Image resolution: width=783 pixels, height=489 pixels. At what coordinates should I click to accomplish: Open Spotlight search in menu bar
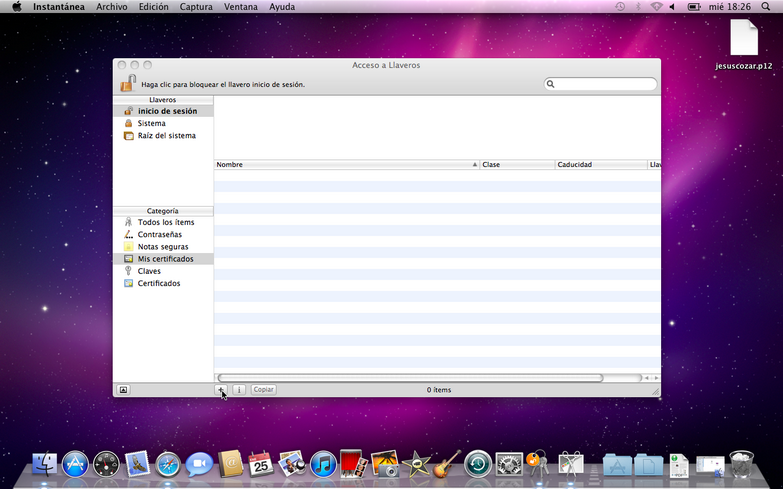(766, 6)
